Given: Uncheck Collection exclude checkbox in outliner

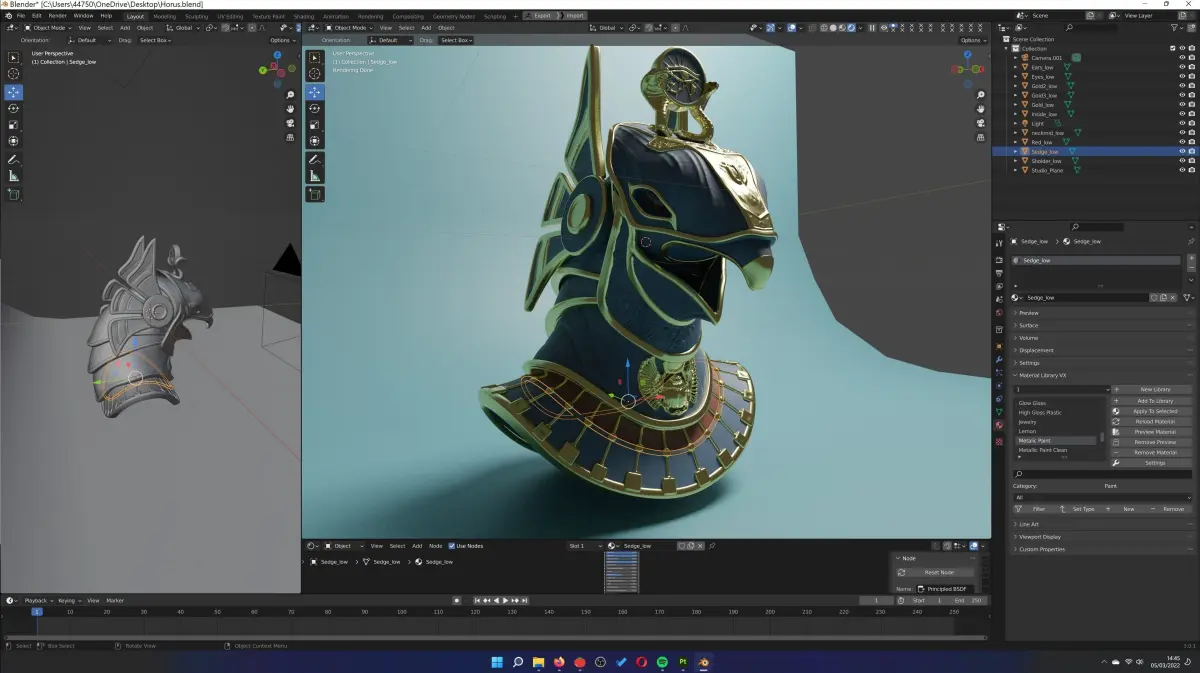Looking at the screenshot, I should tap(1172, 48).
